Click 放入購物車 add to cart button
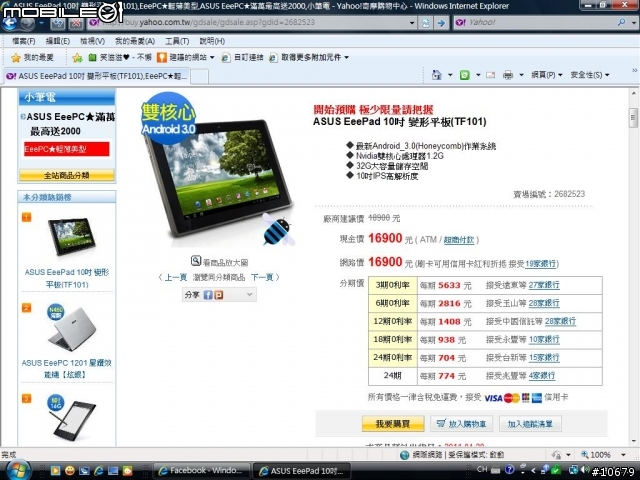 (x=461, y=424)
